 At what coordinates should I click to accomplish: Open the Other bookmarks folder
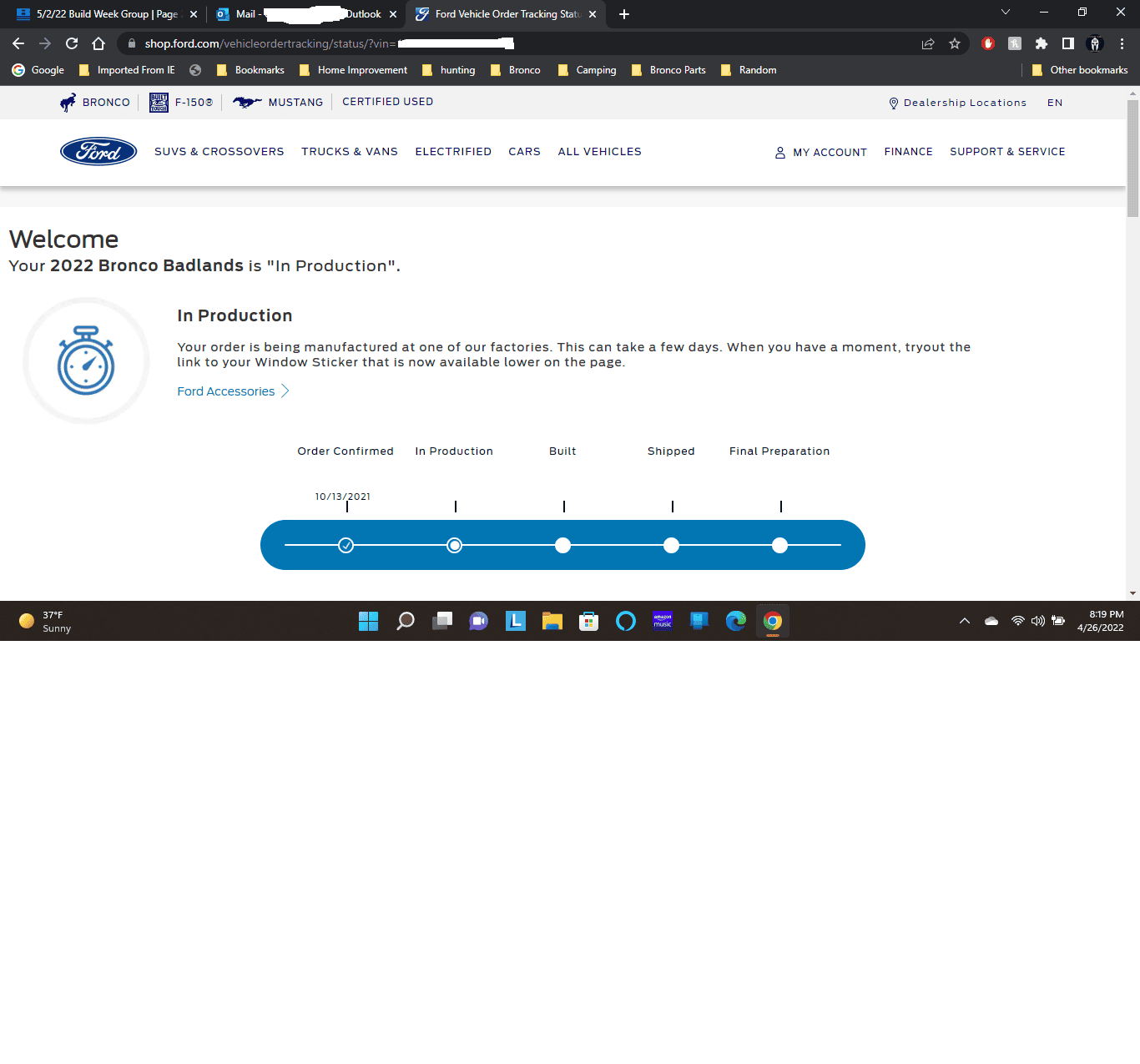tap(1080, 70)
